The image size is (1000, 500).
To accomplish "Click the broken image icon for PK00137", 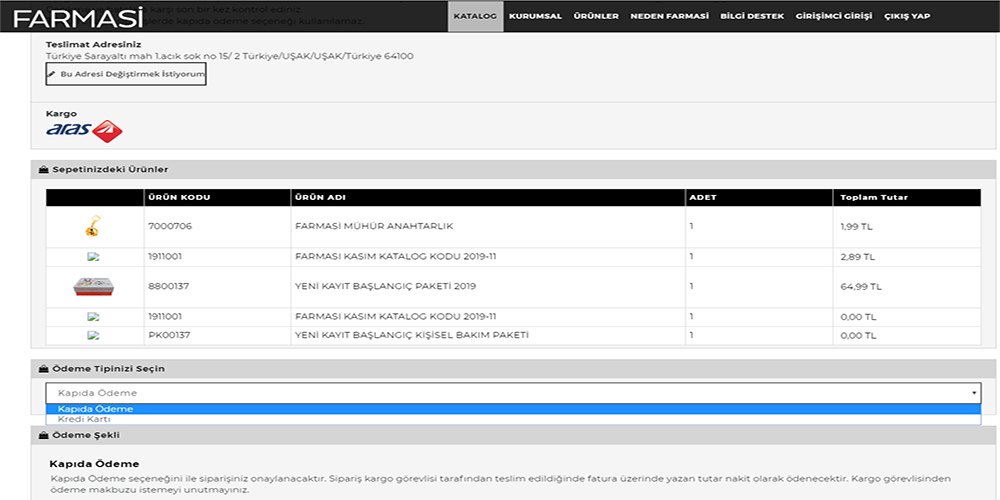I will (x=93, y=335).
